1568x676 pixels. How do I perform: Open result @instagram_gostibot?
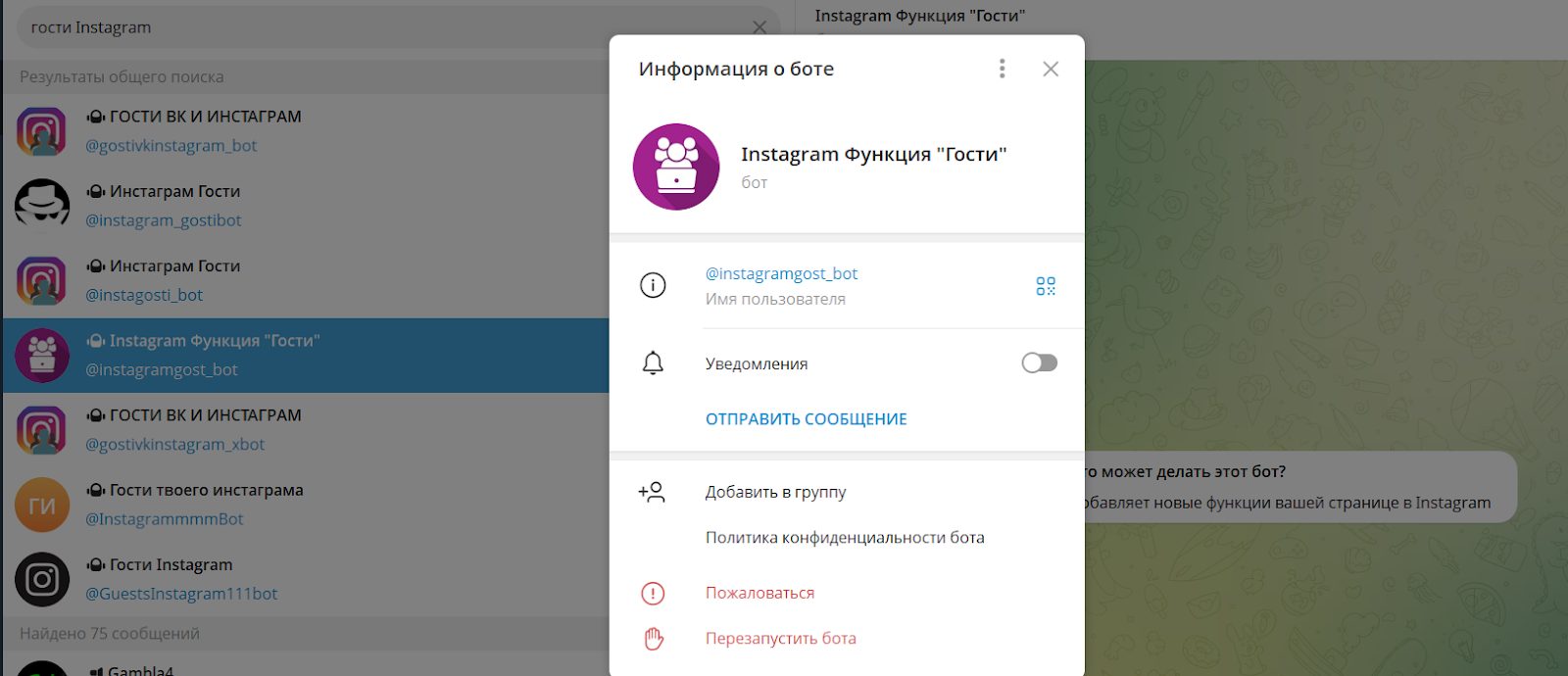pos(305,206)
